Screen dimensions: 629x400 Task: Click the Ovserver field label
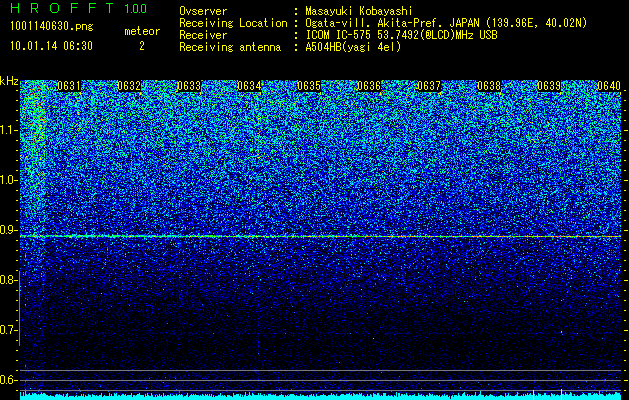(x=203, y=11)
